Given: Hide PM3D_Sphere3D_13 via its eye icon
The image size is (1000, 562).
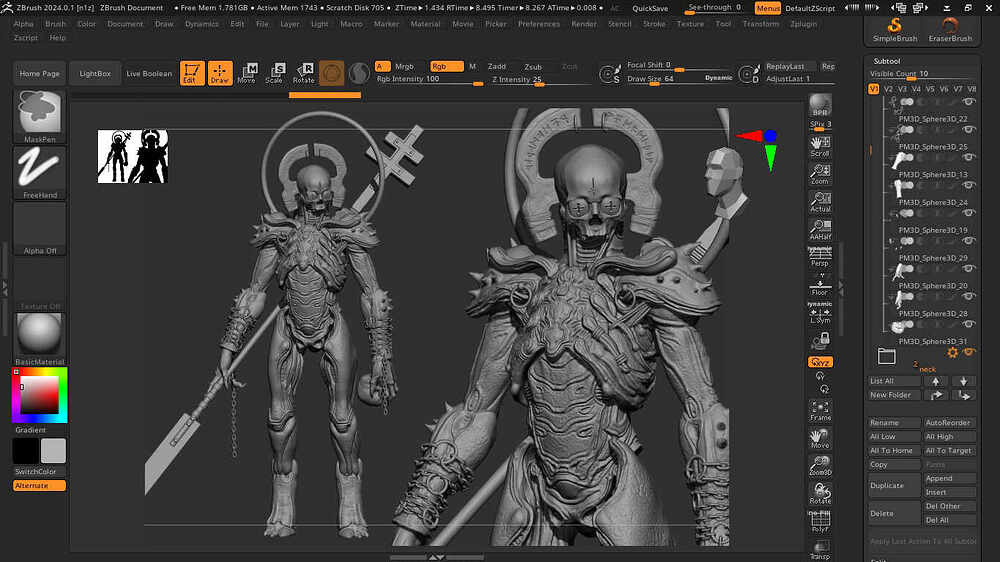Looking at the screenshot, I should pyautogui.click(x=969, y=158).
